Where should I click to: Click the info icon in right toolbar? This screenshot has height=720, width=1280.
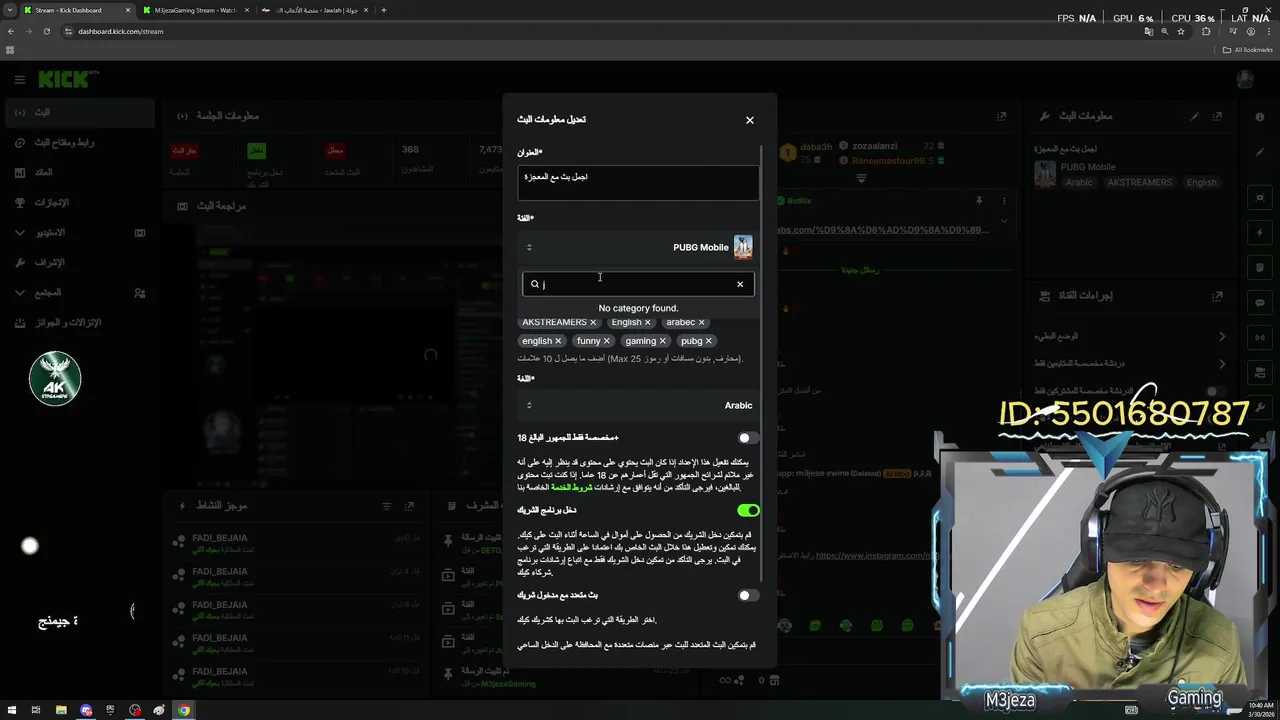[1259, 117]
